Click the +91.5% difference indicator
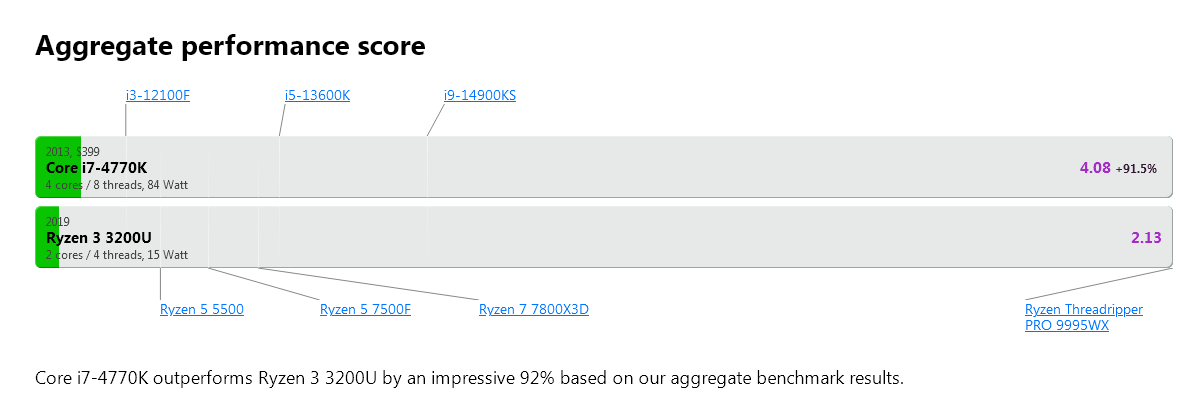Screen dimensions: 1204x415 (1137, 169)
